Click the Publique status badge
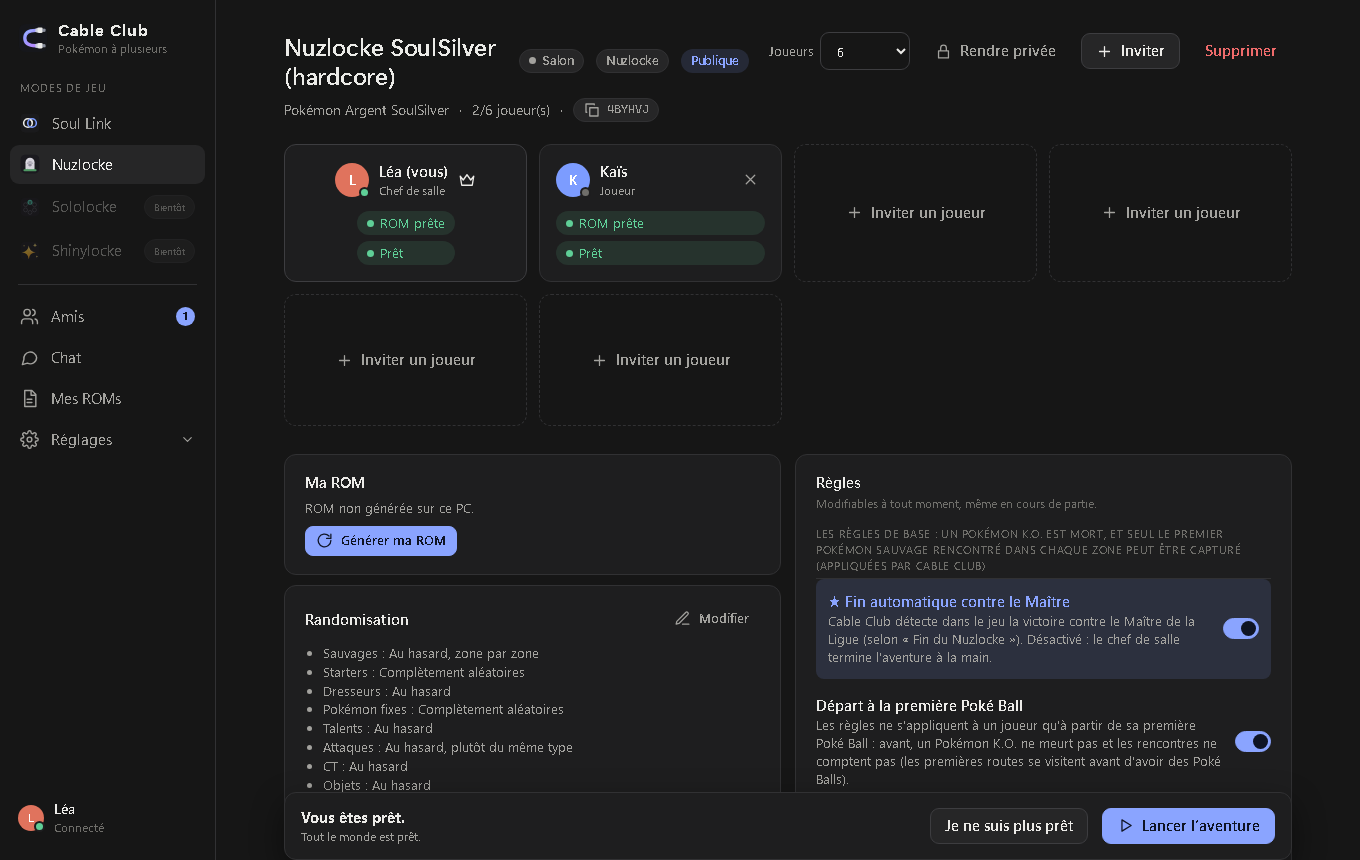The height and width of the screenshot is (860, 1360). (x=715, y=61)
